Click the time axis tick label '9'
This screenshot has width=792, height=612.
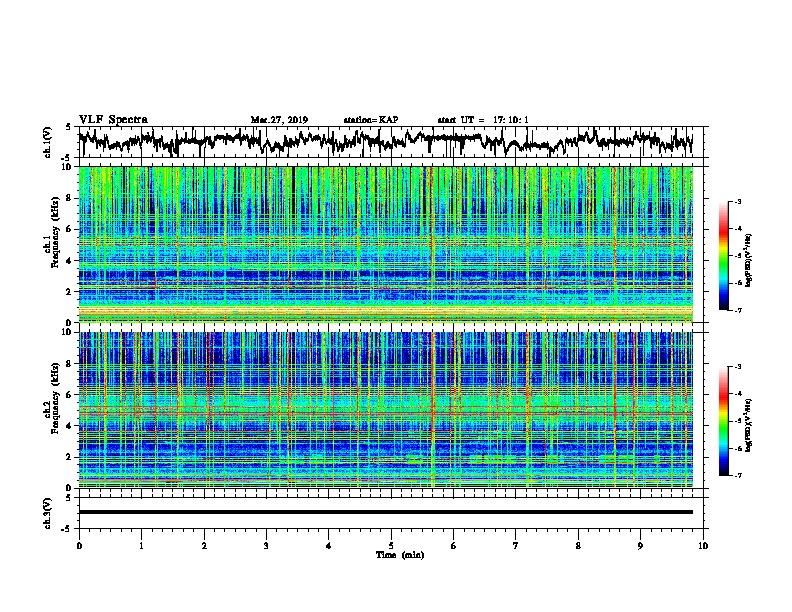click(640, 546)
